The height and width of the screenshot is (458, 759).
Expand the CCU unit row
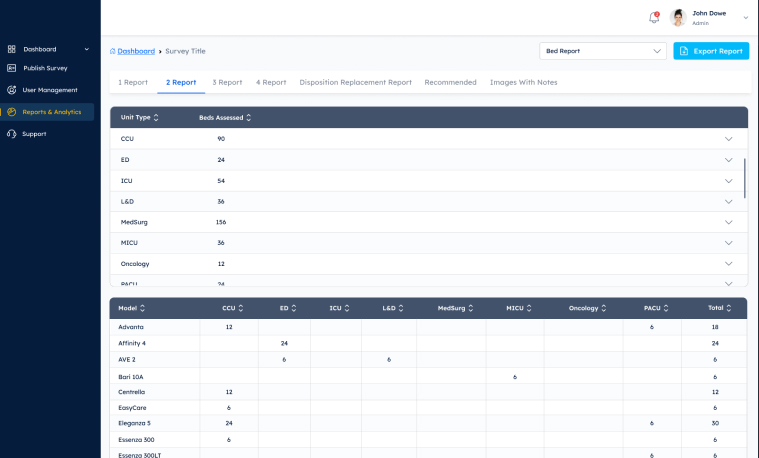729,139
